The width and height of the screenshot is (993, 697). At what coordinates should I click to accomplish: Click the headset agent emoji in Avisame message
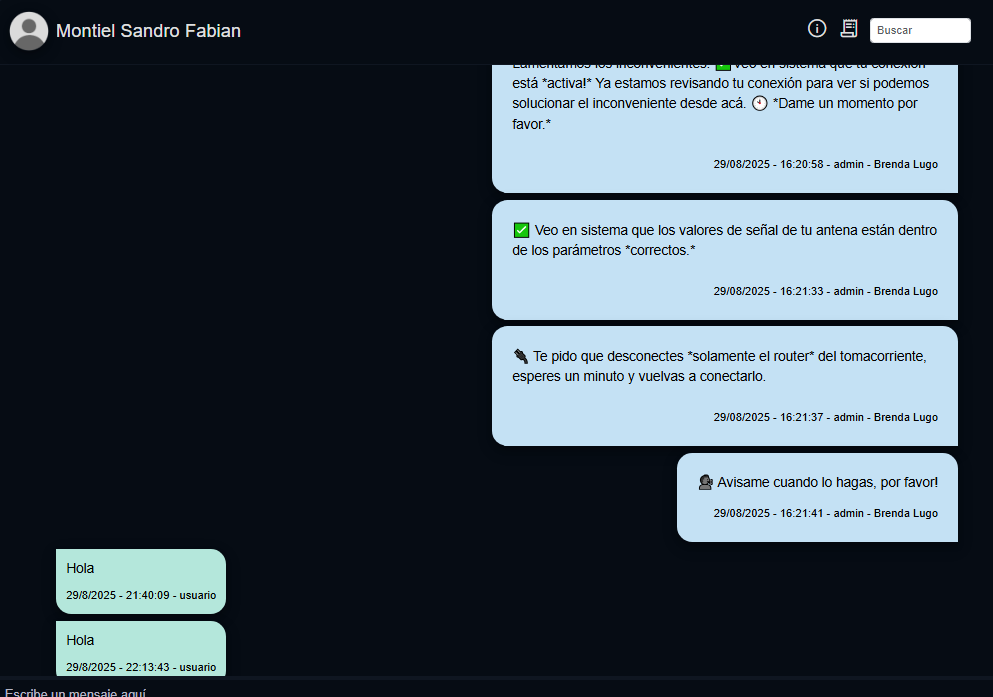[705, 482]
